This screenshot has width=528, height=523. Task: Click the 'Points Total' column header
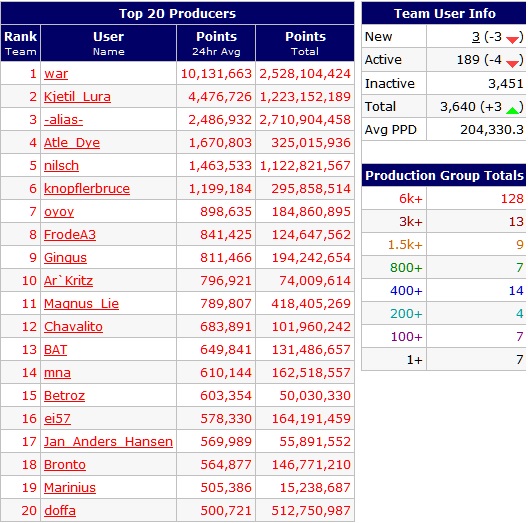click(x=305, y=43)
